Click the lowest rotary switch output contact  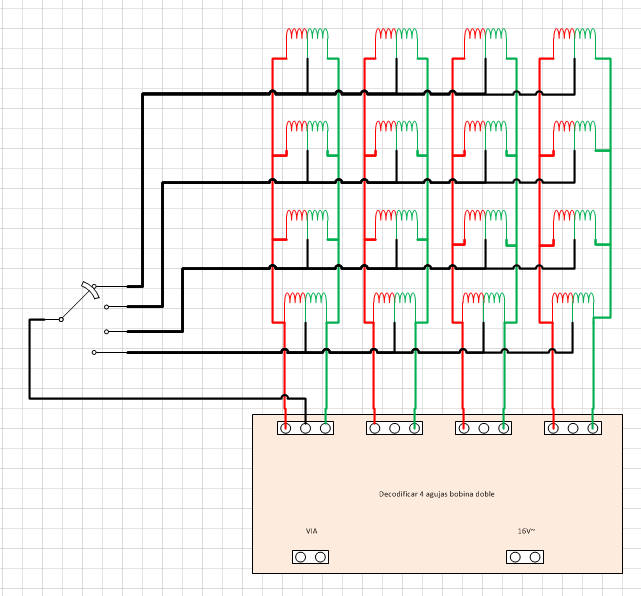pyautogui.click(x=94, y=352)
